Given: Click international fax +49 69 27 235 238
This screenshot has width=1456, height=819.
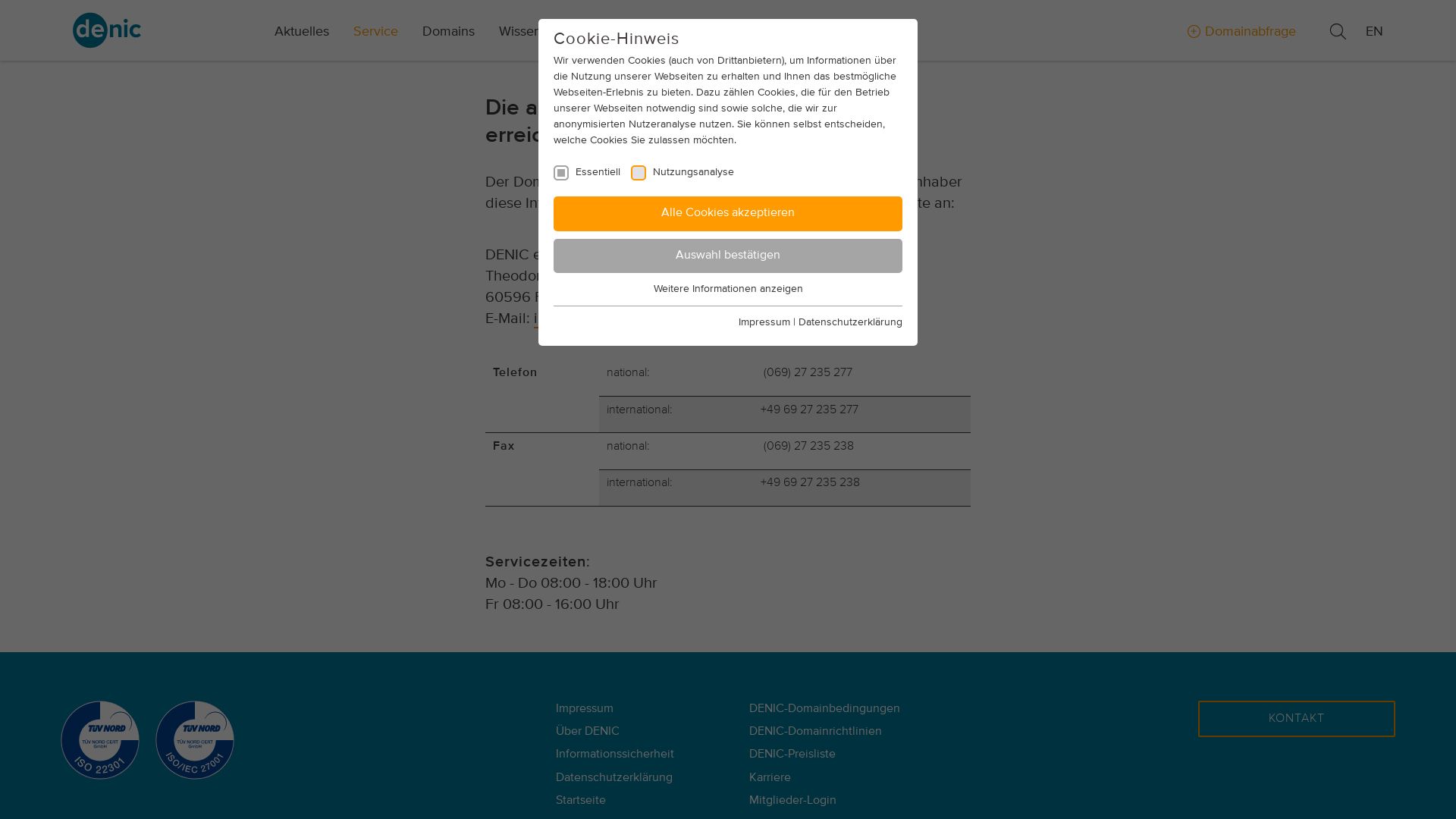Looking at the screenshot, I should 810,482.
